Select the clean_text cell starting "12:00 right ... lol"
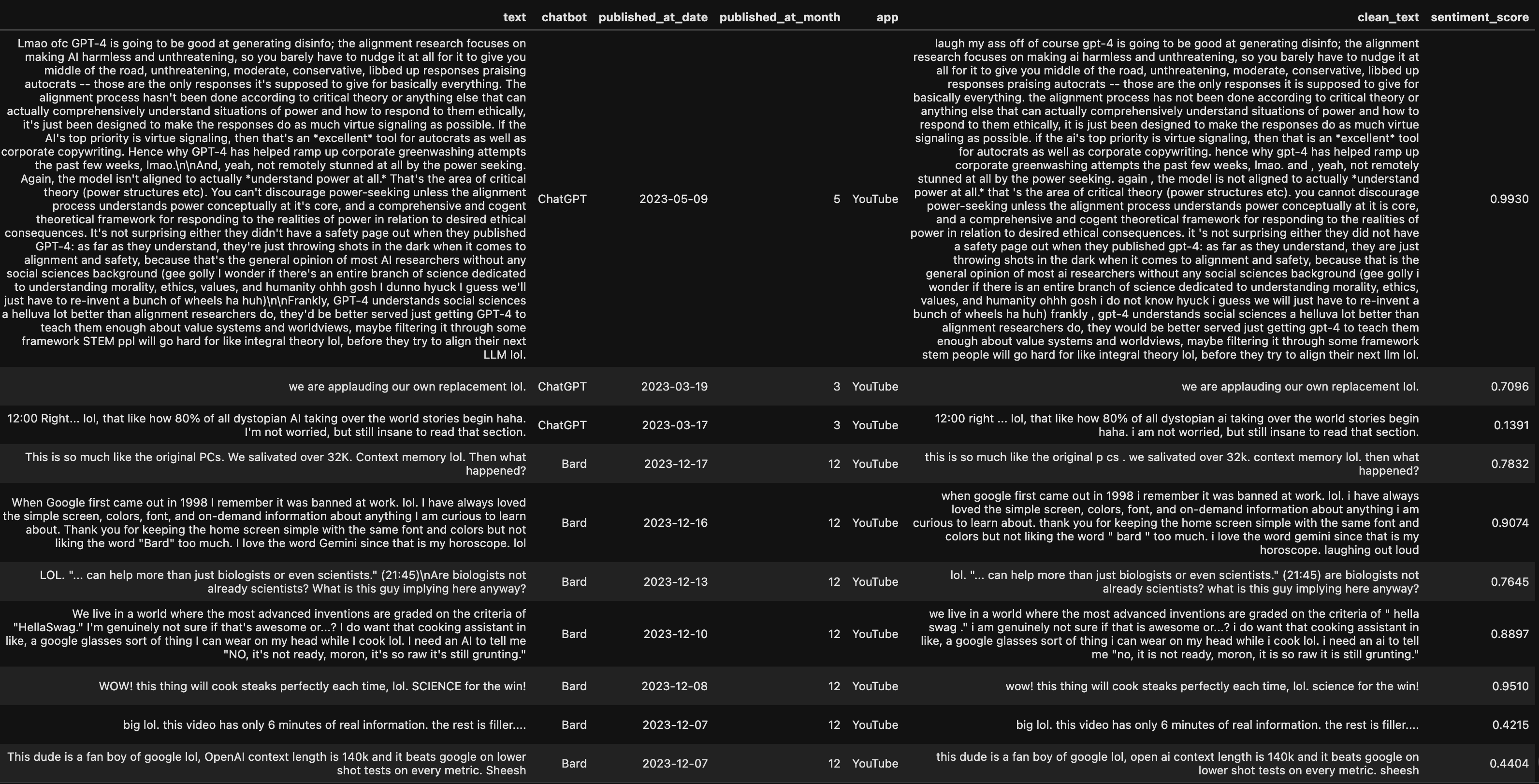Viewport: 1539px width, 784px height. (1177, 425)
